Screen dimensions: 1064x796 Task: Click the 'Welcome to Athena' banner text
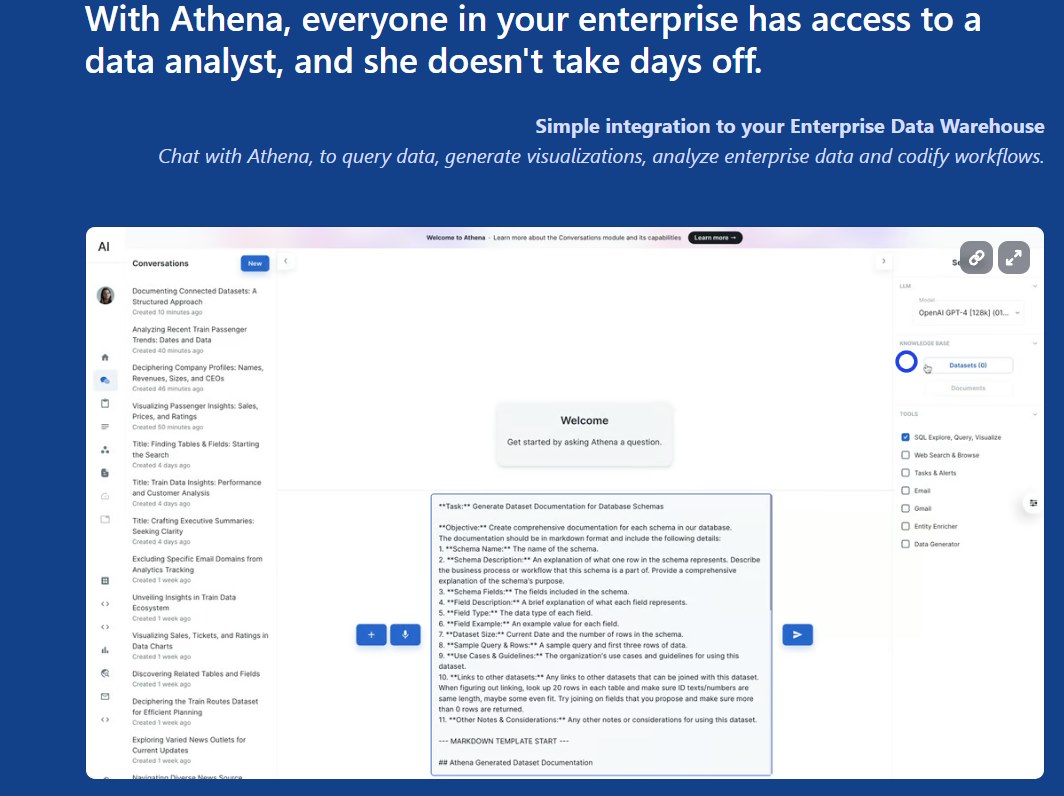[x=455, y=238]
